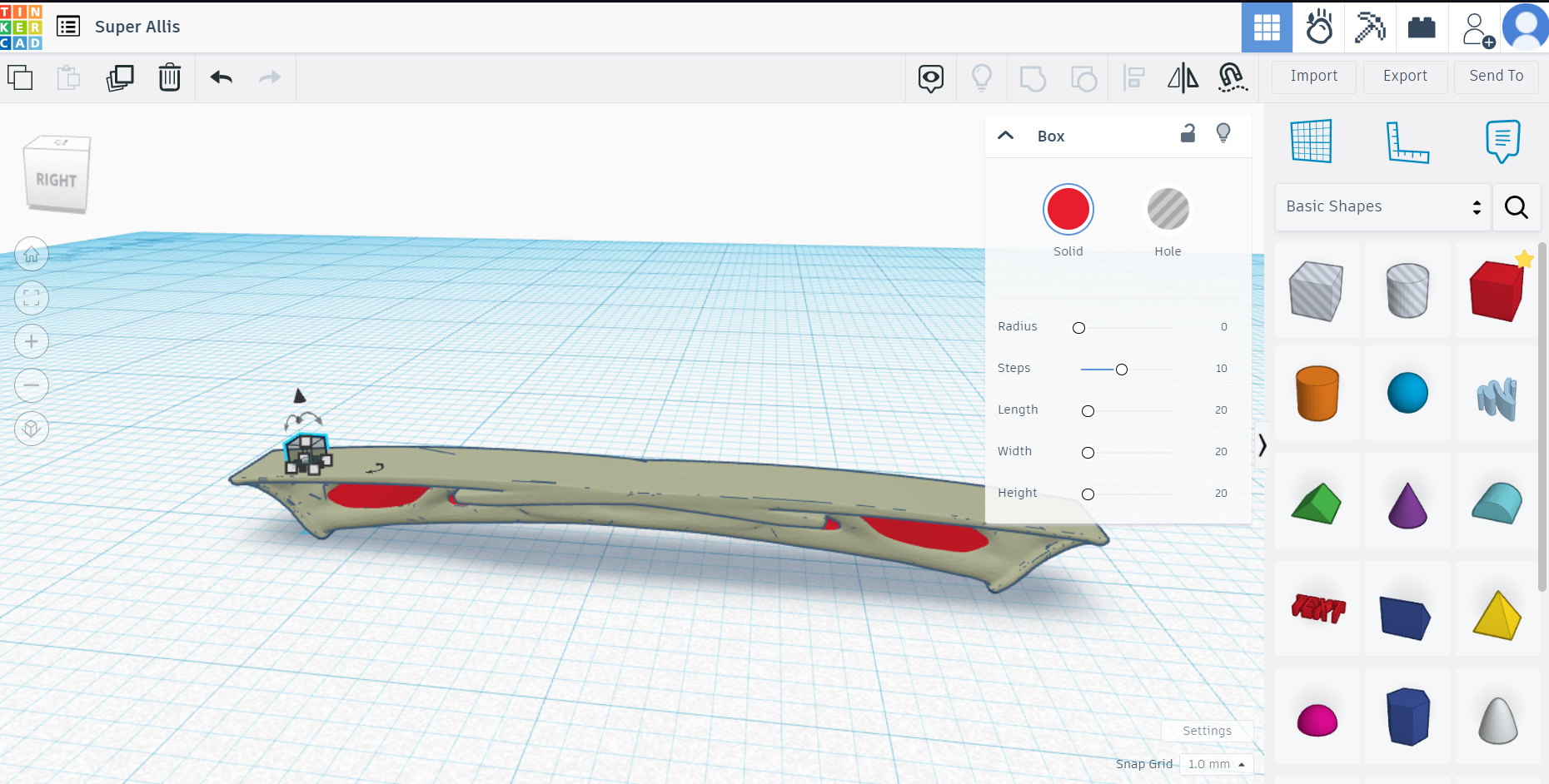The width and height of the screenshot is (1549, 784).
Task: Click the Import button
Action: (1314, 77)
